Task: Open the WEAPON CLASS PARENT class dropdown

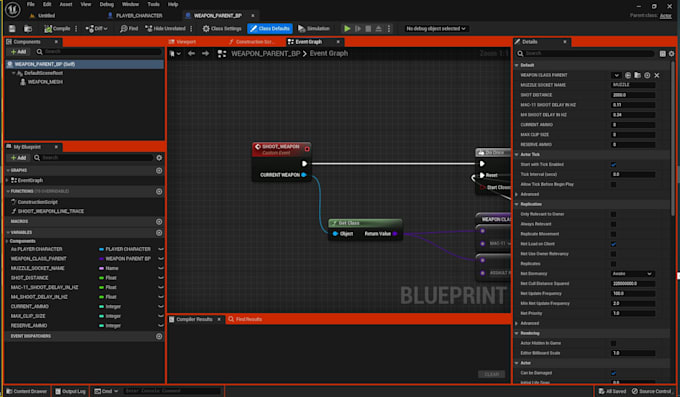Action: tap(616, 75)
